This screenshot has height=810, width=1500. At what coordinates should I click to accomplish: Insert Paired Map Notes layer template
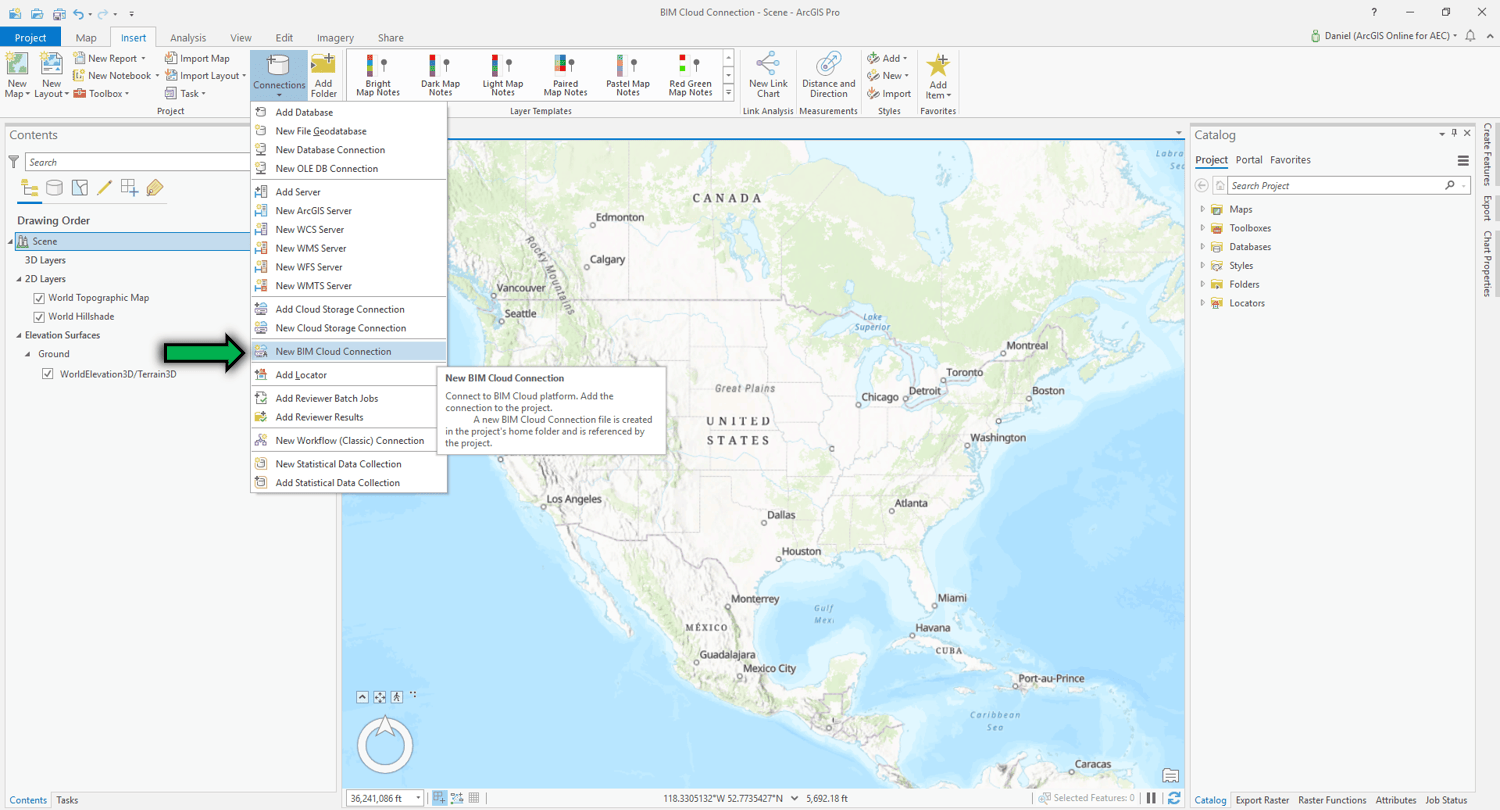[566, 75]
